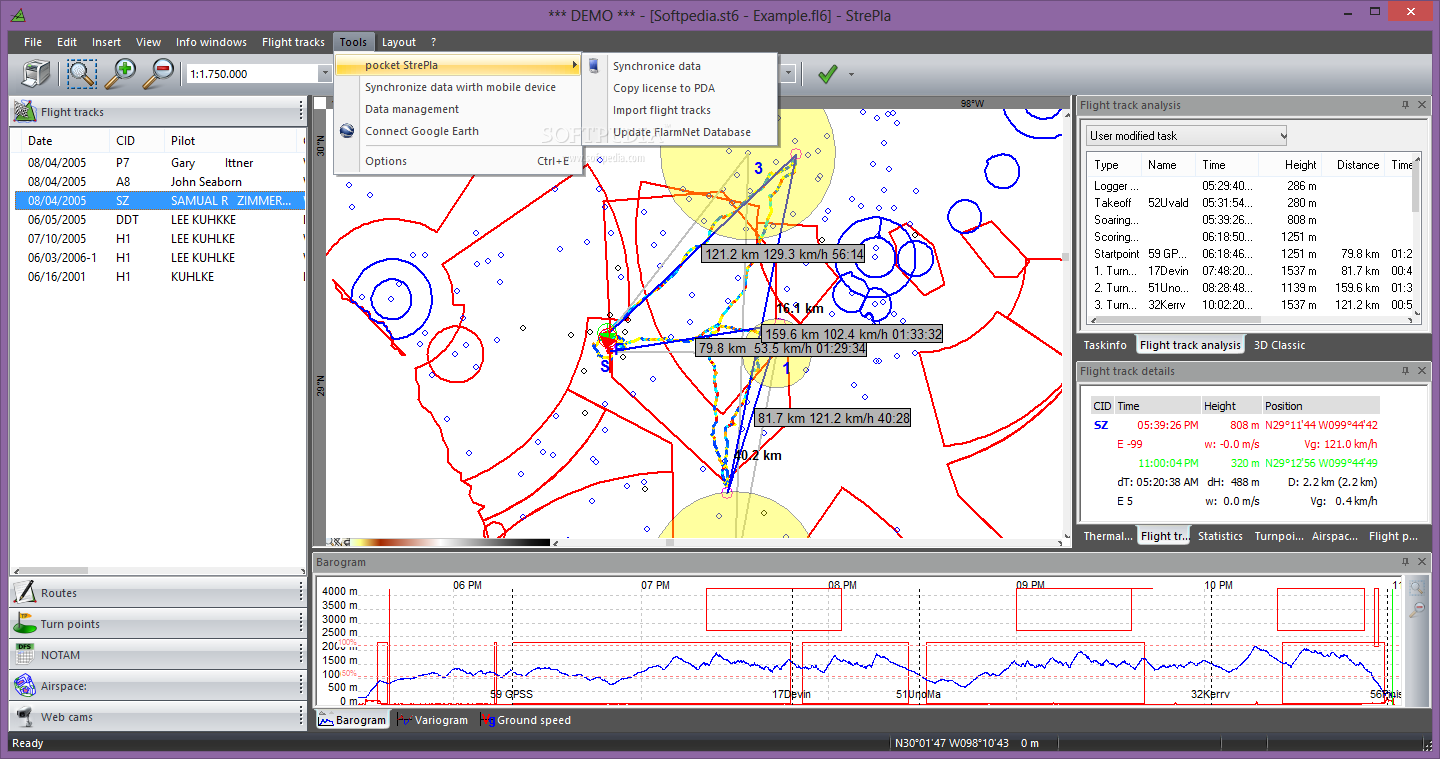Viewport: 1440px width, 759px height.
Task: Click the zoom in magnifier icon
Action: coord(121,73)
